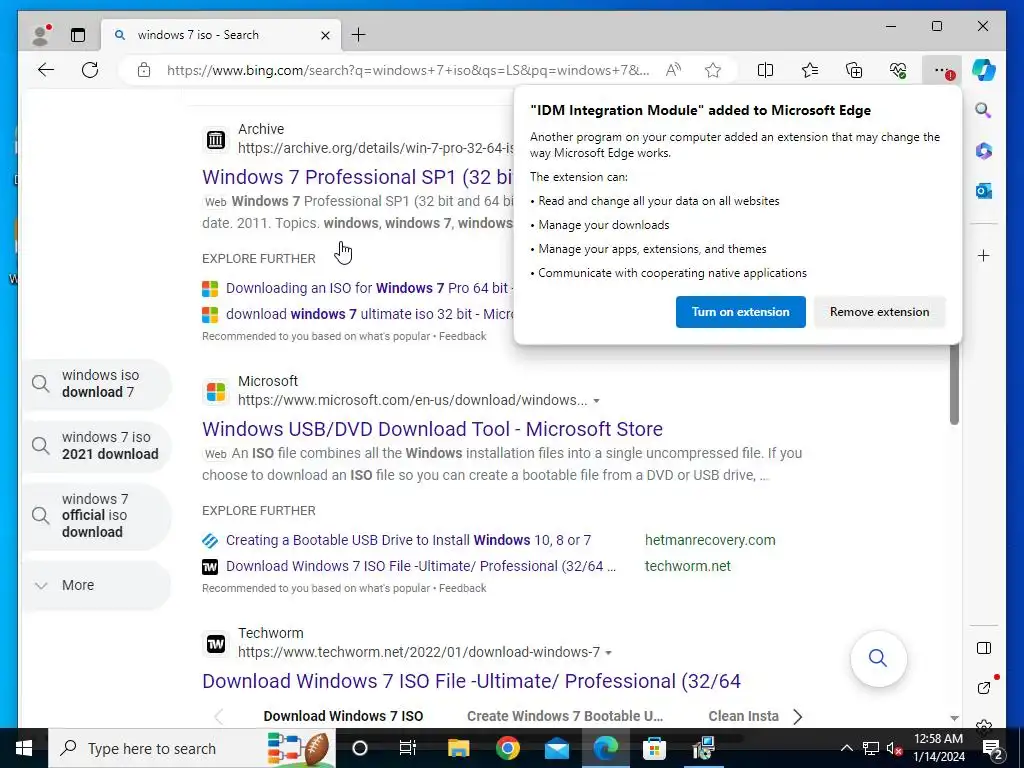Open download windows 7 ultimate iso 32 bit link
1024x768 pixels.
click(370, 314)
